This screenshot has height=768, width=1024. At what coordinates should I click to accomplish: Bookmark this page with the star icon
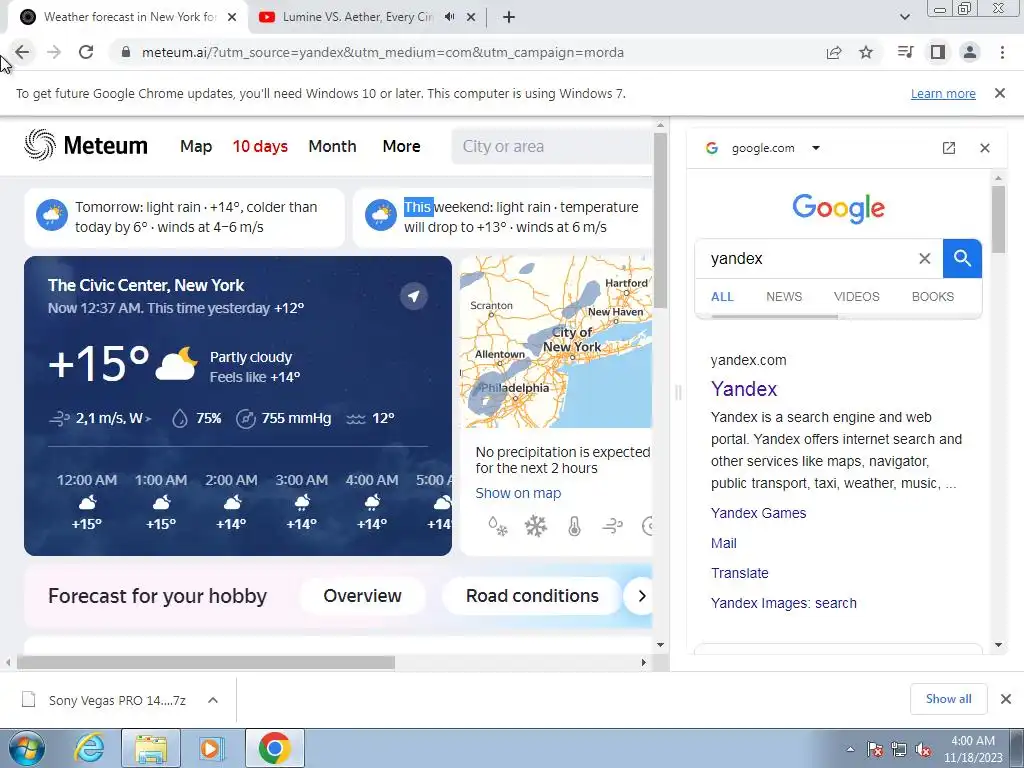[x=866, y=52]
